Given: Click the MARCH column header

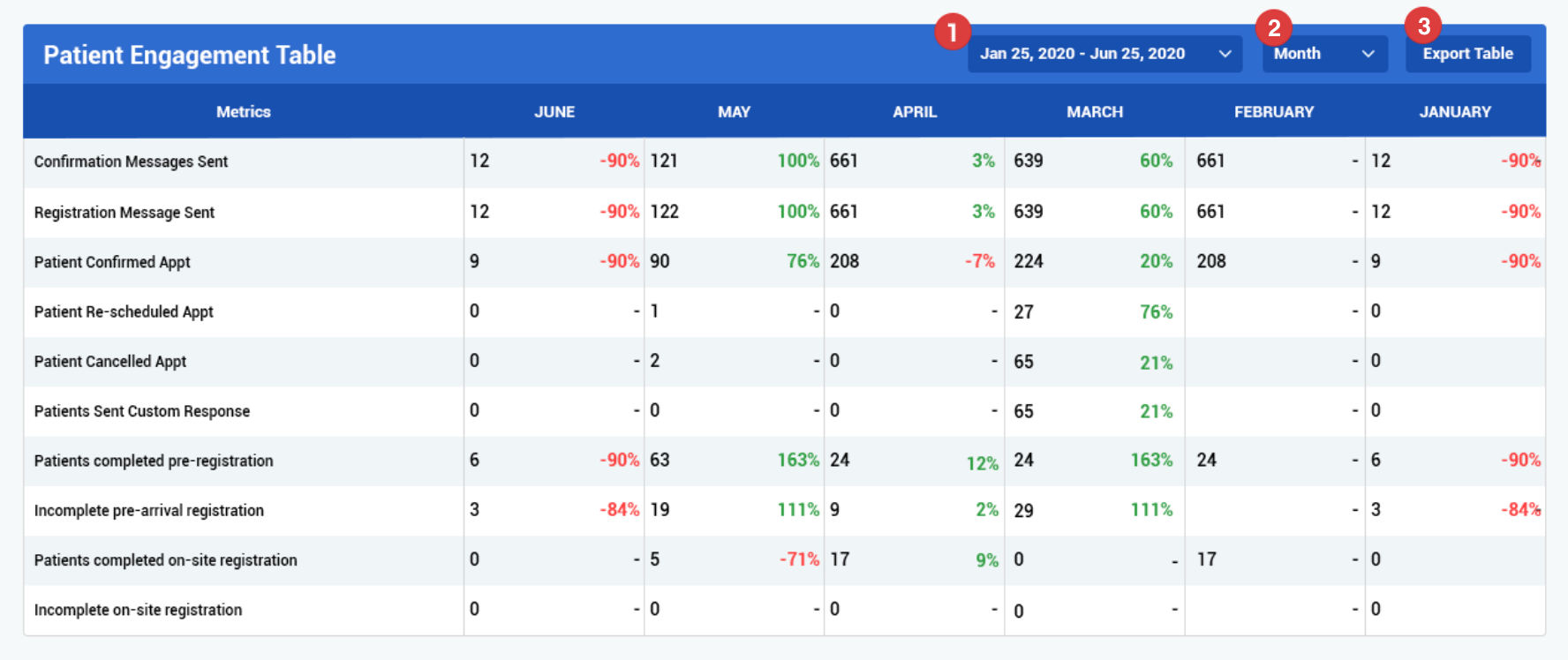Looking at the screenshot, I should tap(1095, 112).
